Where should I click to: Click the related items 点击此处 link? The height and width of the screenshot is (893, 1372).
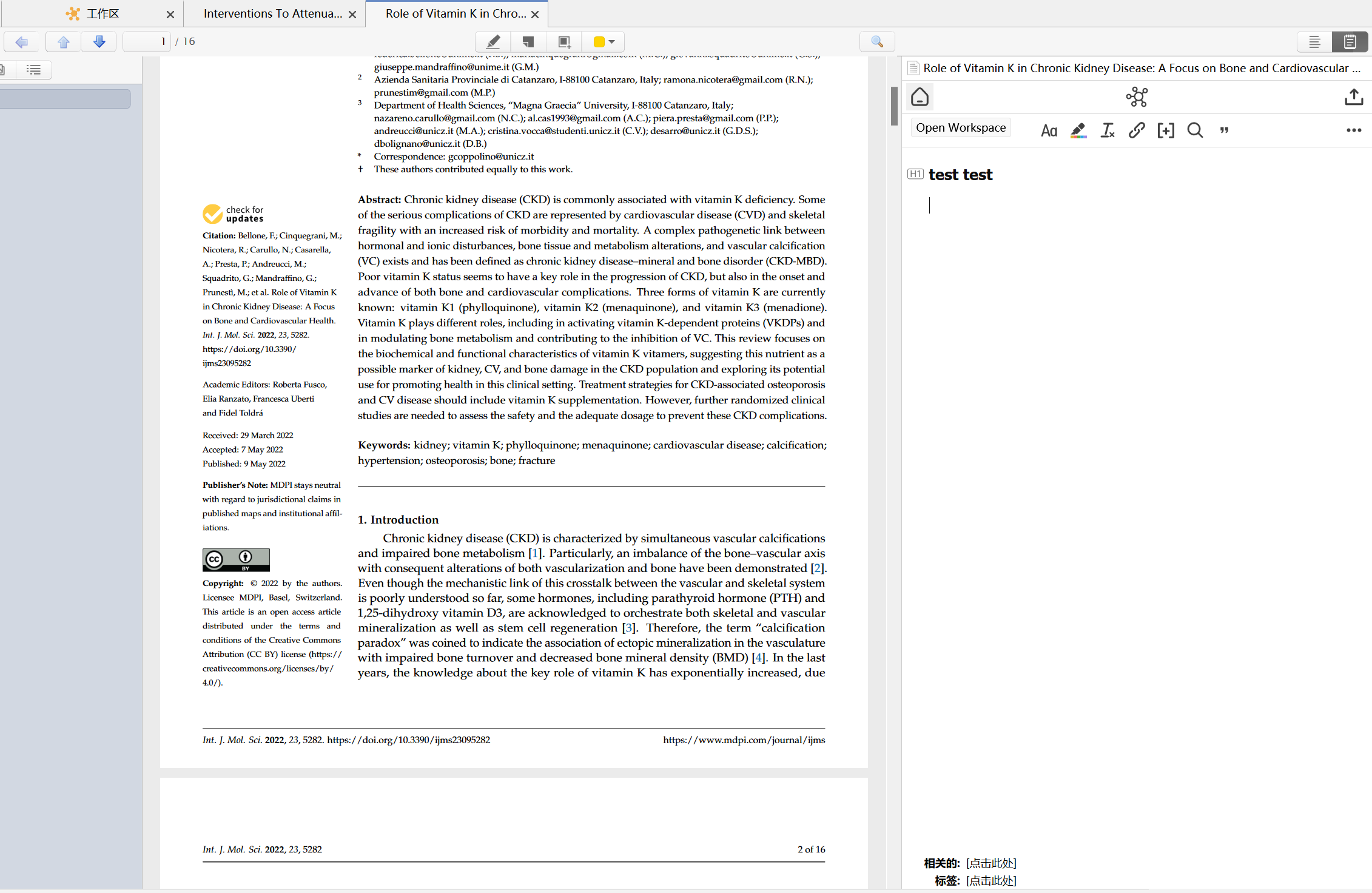coord(991,863)
